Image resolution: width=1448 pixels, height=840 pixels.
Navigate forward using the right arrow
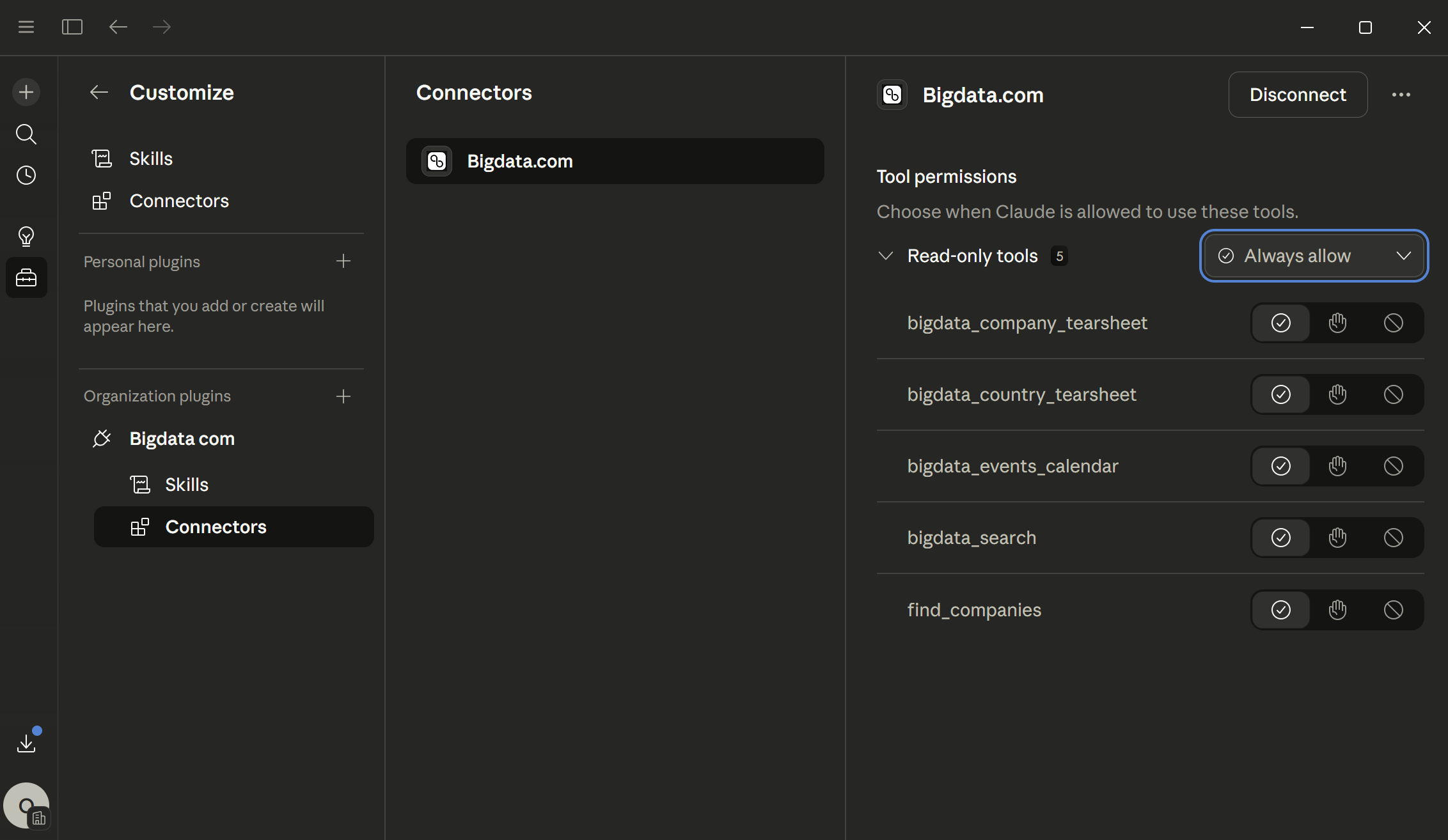[161, 27]
